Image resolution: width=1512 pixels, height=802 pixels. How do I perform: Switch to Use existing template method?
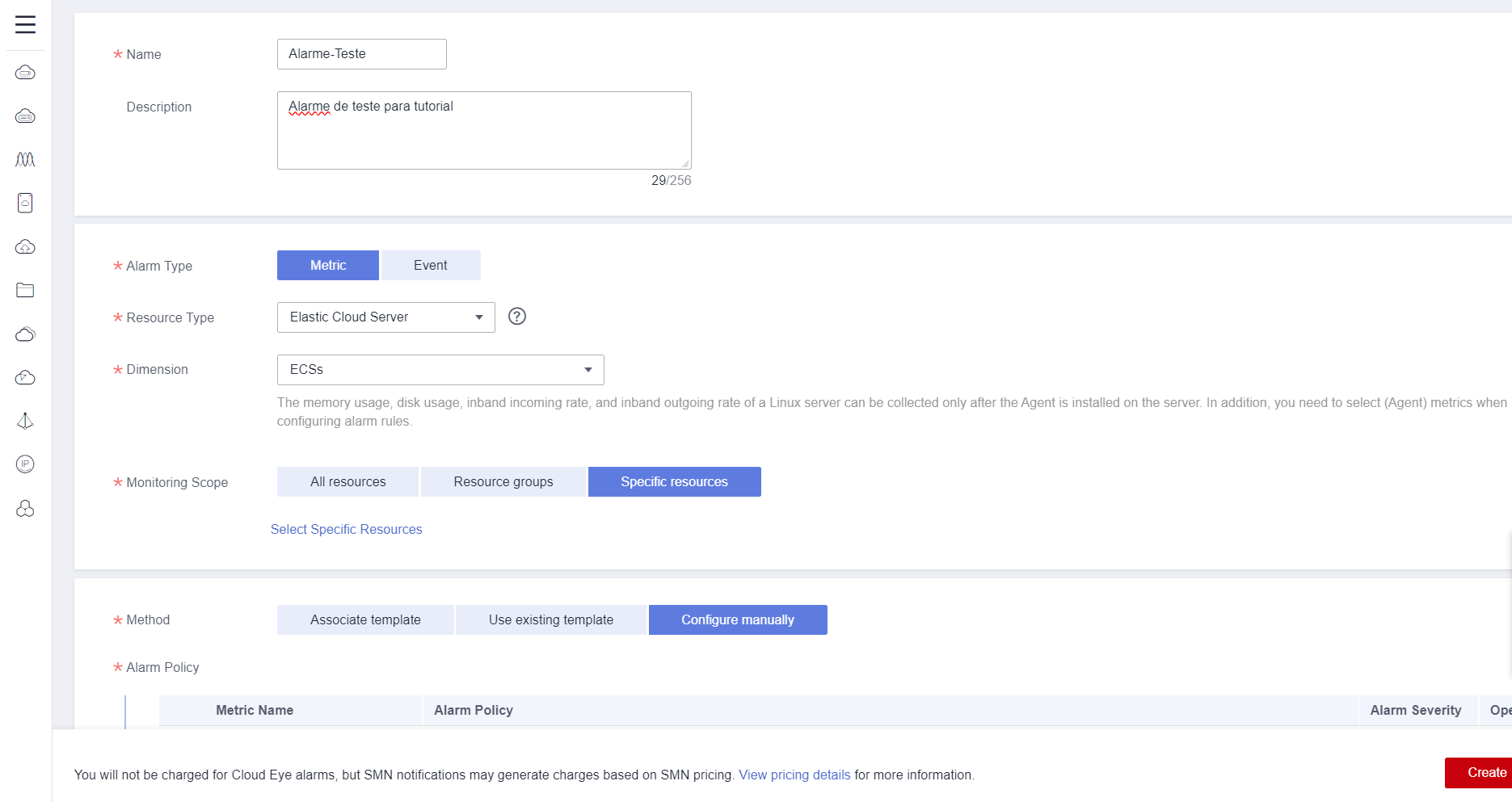550,620
